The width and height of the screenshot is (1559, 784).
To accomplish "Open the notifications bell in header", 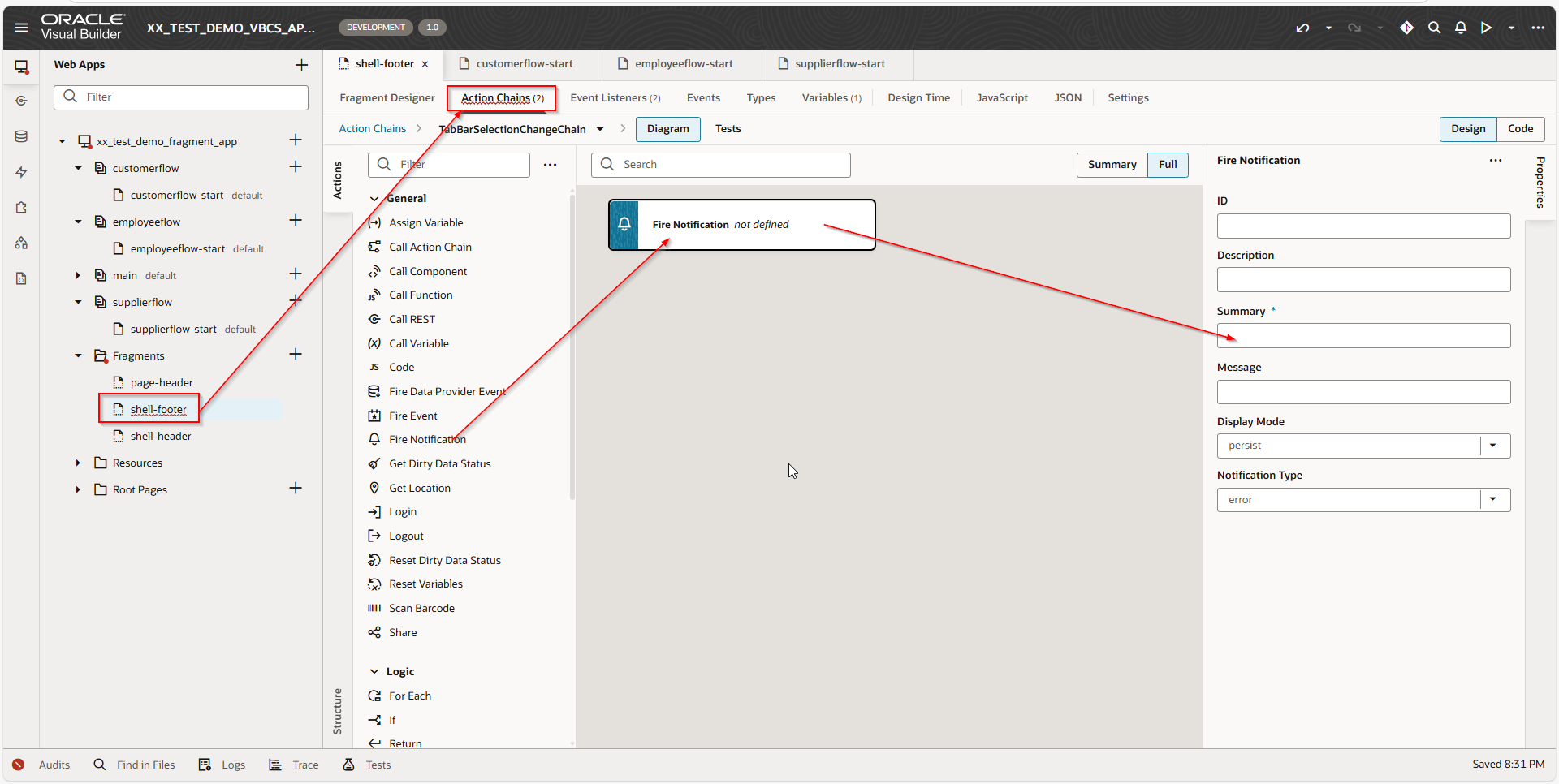I will (x=1460, y=28).
